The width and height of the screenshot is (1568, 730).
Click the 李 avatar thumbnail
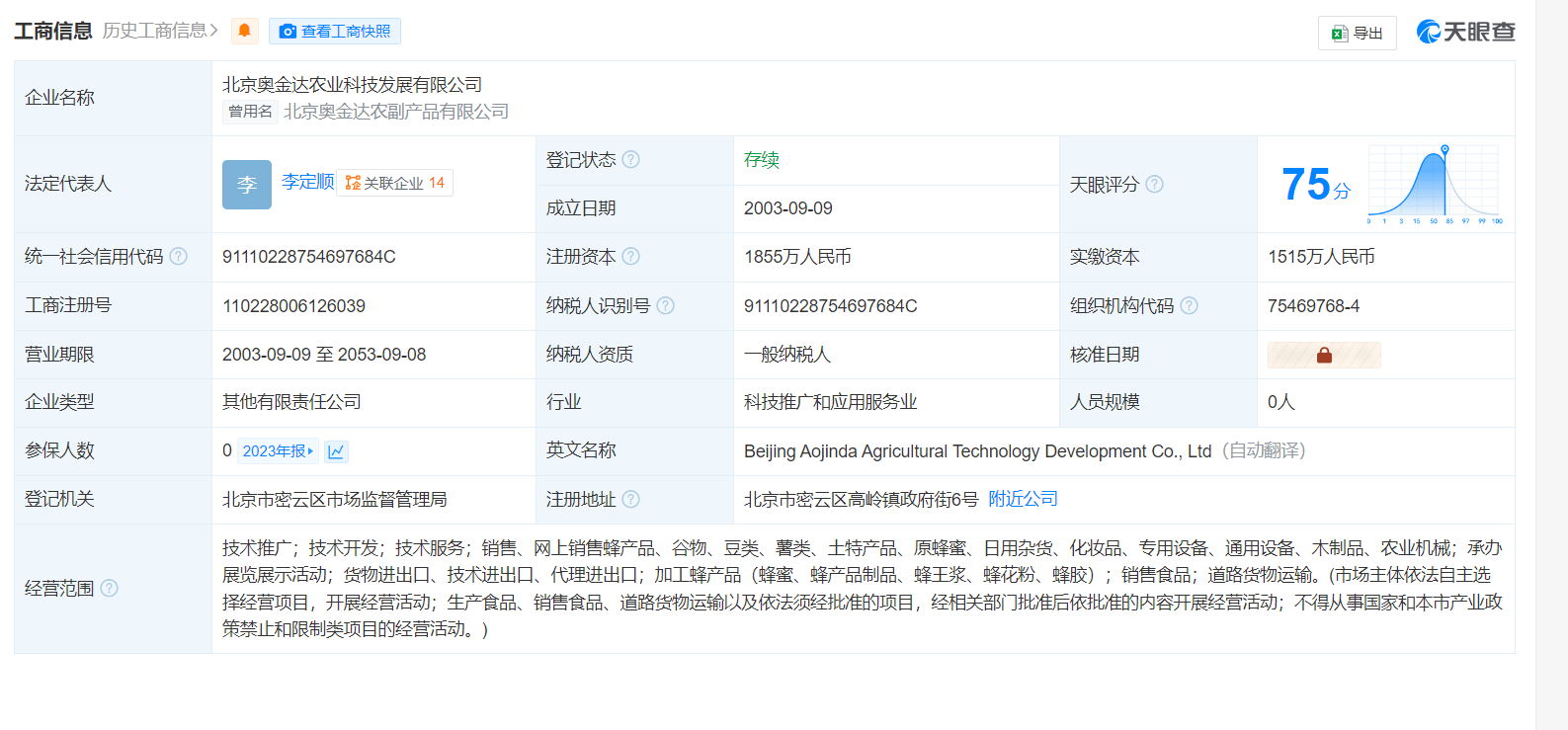tap(247, 184)
